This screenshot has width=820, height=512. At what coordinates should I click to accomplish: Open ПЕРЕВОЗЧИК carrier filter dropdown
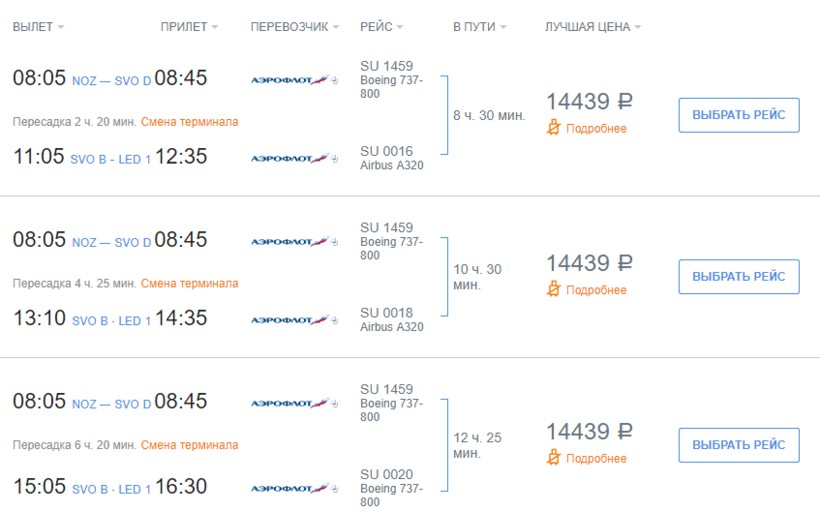pos(294,27)
